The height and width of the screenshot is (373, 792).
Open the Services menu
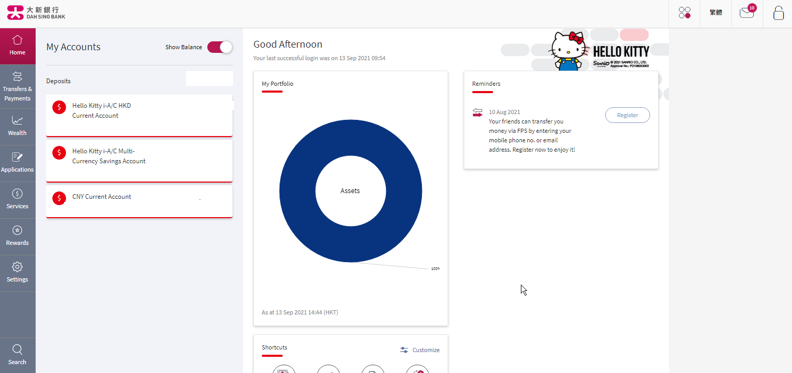[x=18, y=200]
